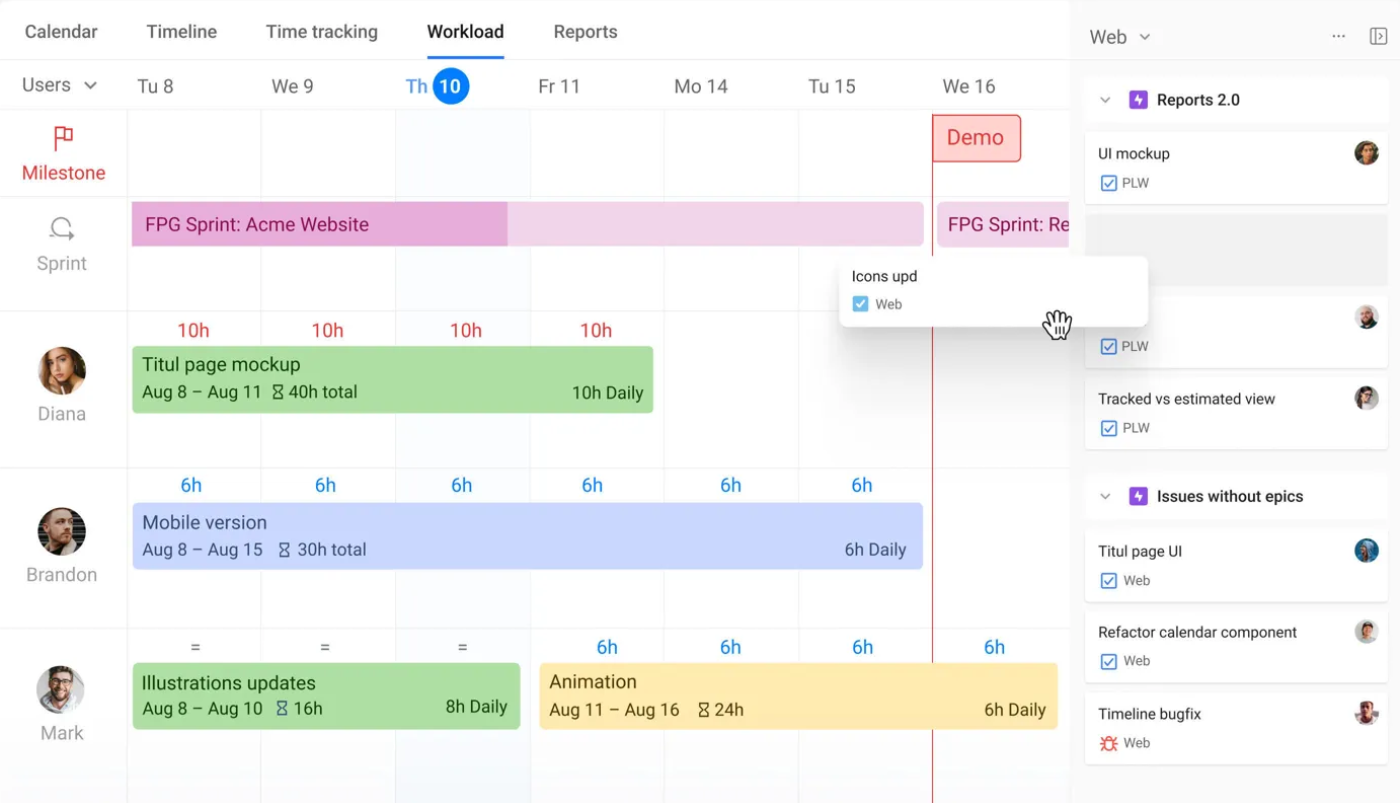Switch to the Time tracking tab
The height and width of the screenshot is (803, 1400).
(321, 32)
